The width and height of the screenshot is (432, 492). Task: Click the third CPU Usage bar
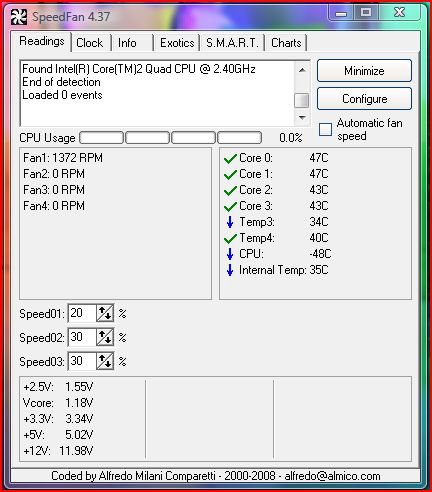[x=193, y=138]
